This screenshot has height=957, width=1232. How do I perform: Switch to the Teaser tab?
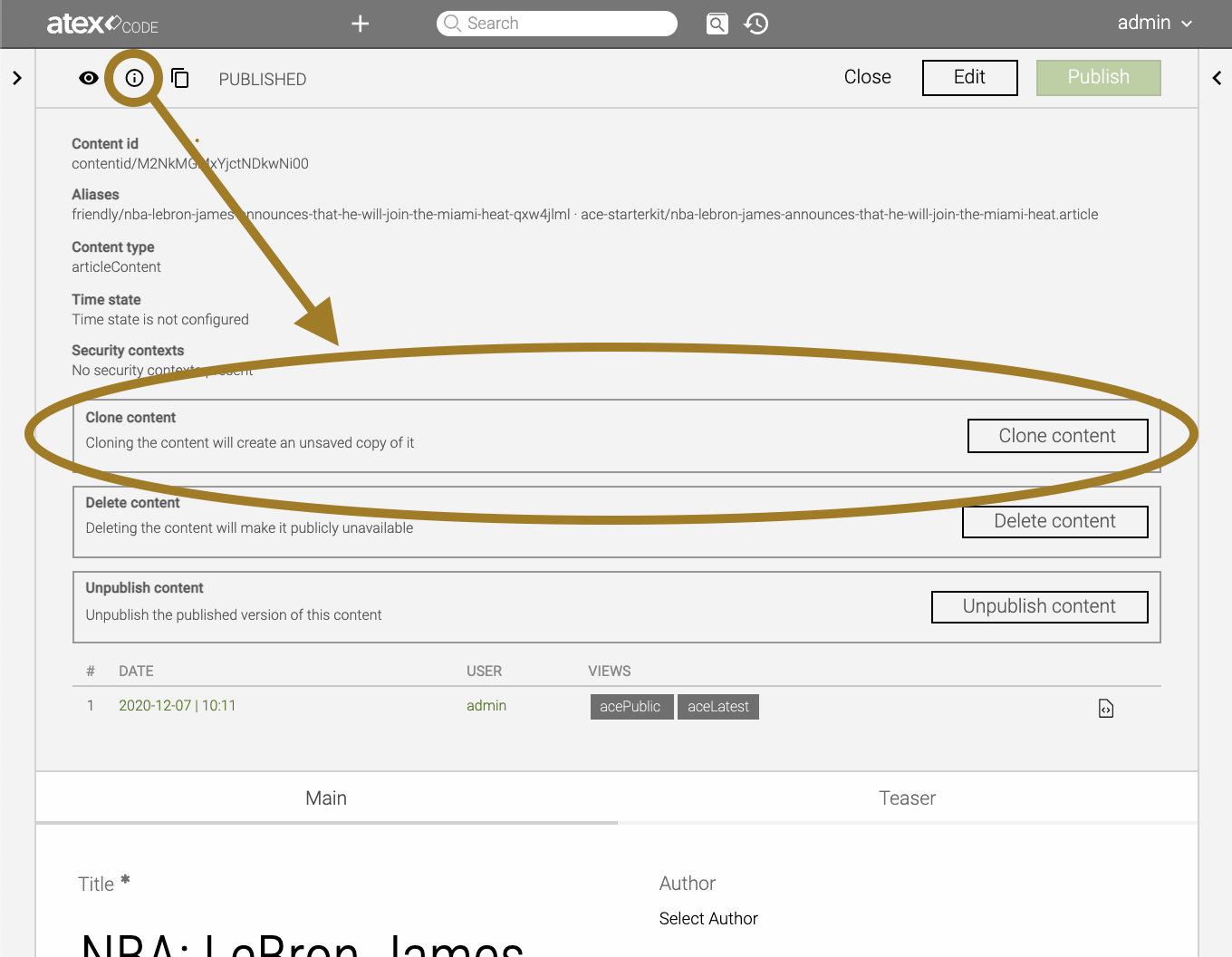pos(907,797)
